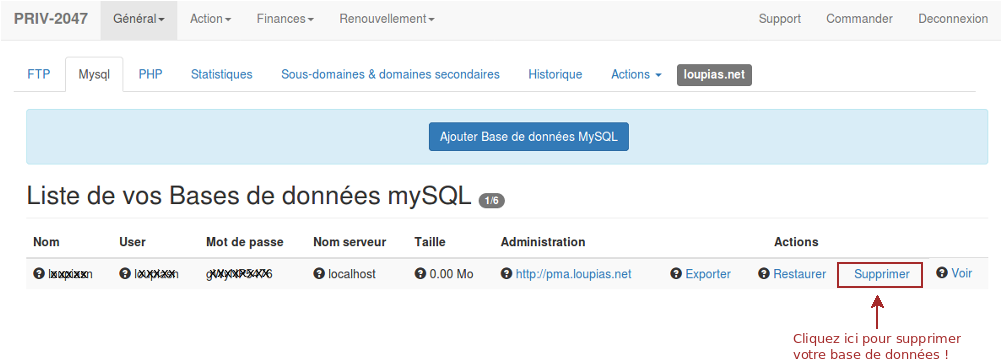Expand the Finances dropdown menu
This screenshot has height=363, width=1003.
click(x=285, y=19)
